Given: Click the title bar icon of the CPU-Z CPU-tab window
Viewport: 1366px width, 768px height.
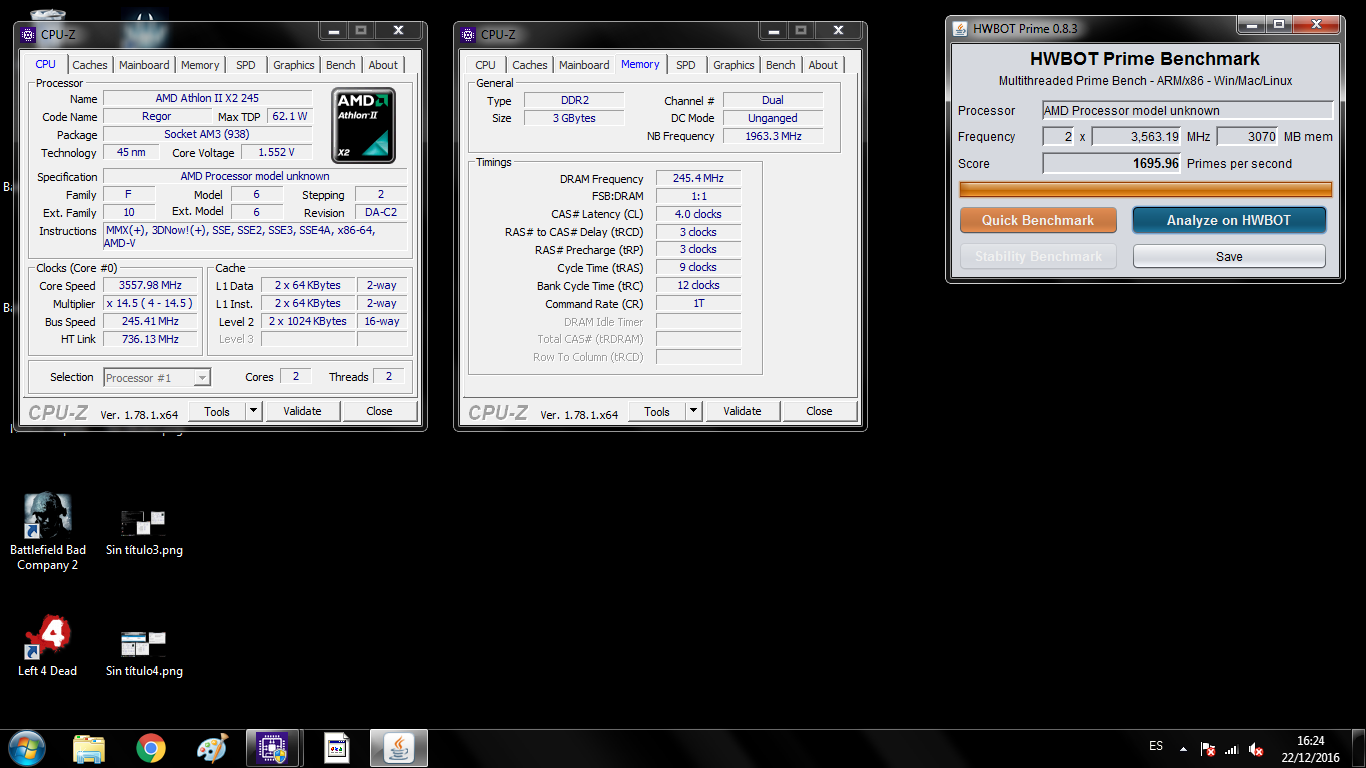Looking at the screenshot, I should [28, 34].
